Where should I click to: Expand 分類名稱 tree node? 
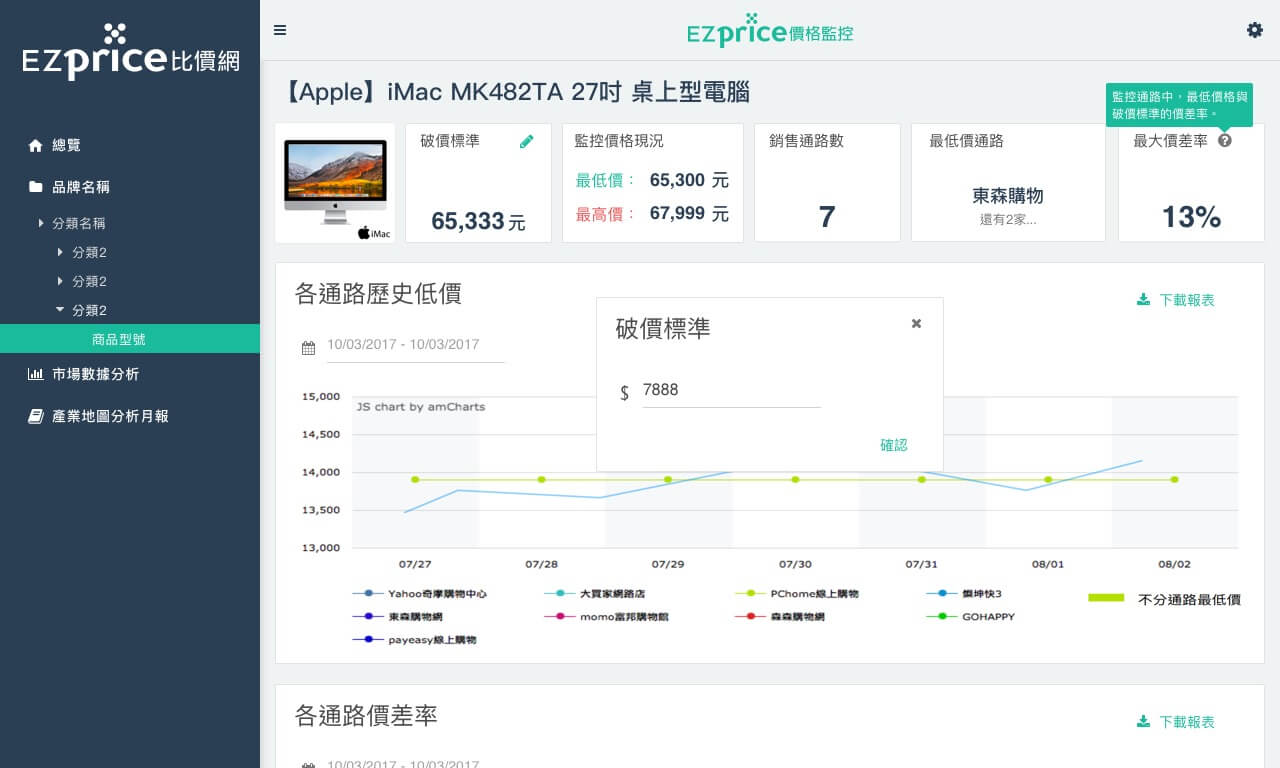[78, 223]
